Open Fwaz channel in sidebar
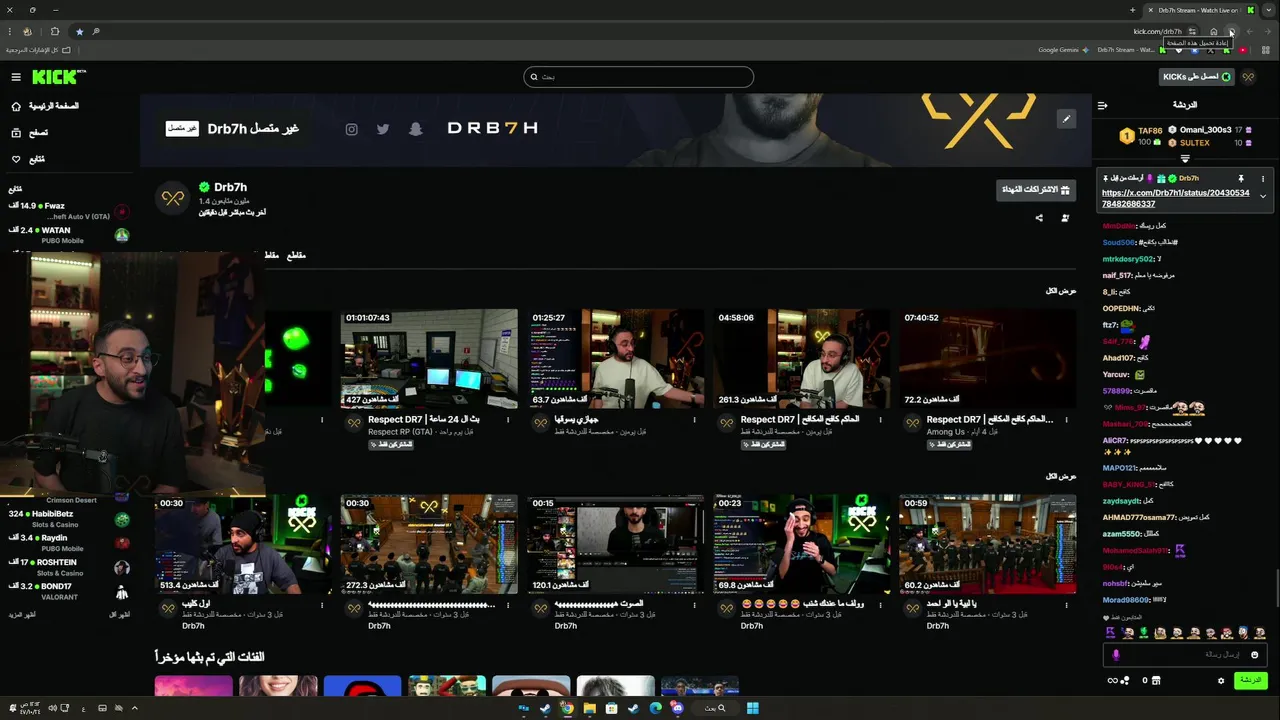Image resolution: width=1280 pixels, height=720 pixels. click(68, 210)
